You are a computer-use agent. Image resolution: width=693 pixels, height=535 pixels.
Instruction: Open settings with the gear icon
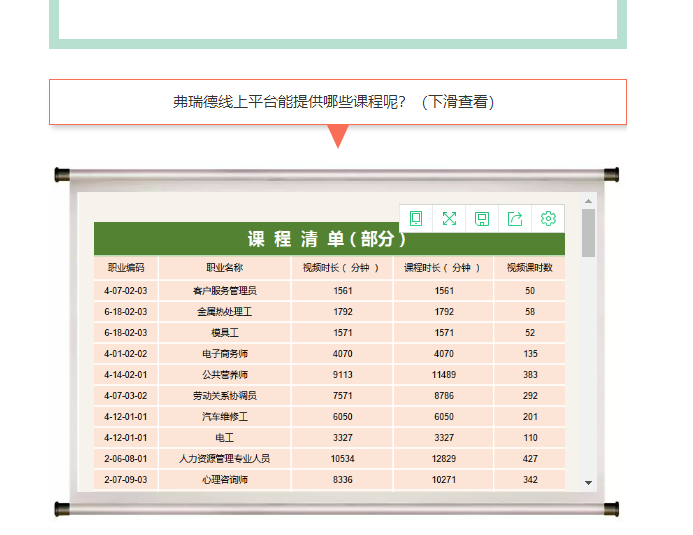pyautogui.click(x=548, y=219)
